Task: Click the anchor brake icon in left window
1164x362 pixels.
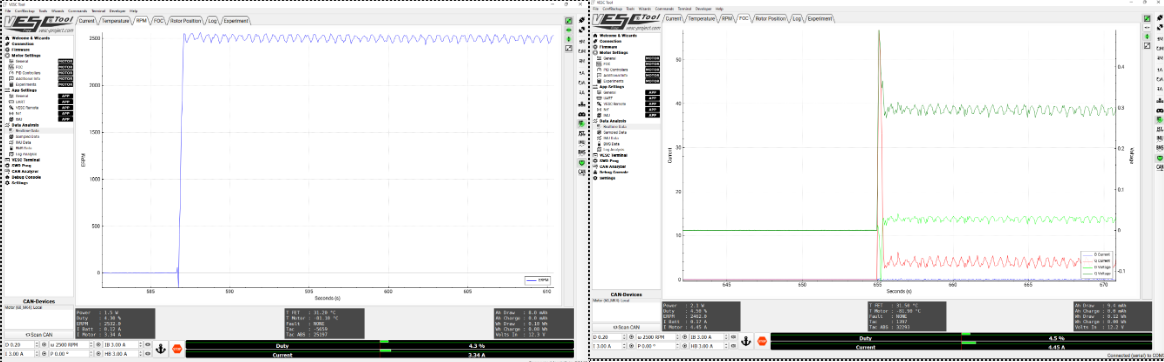Action: (160, 348)
